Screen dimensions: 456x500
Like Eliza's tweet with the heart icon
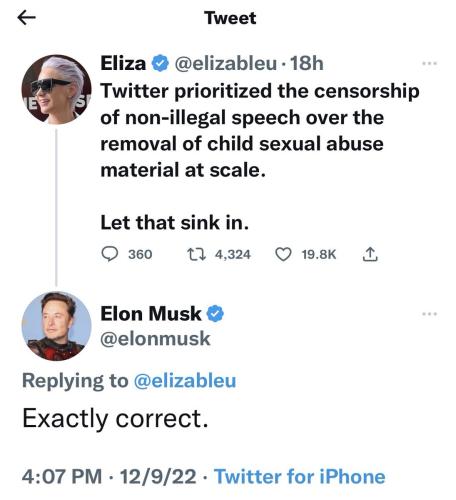point(283,255)
